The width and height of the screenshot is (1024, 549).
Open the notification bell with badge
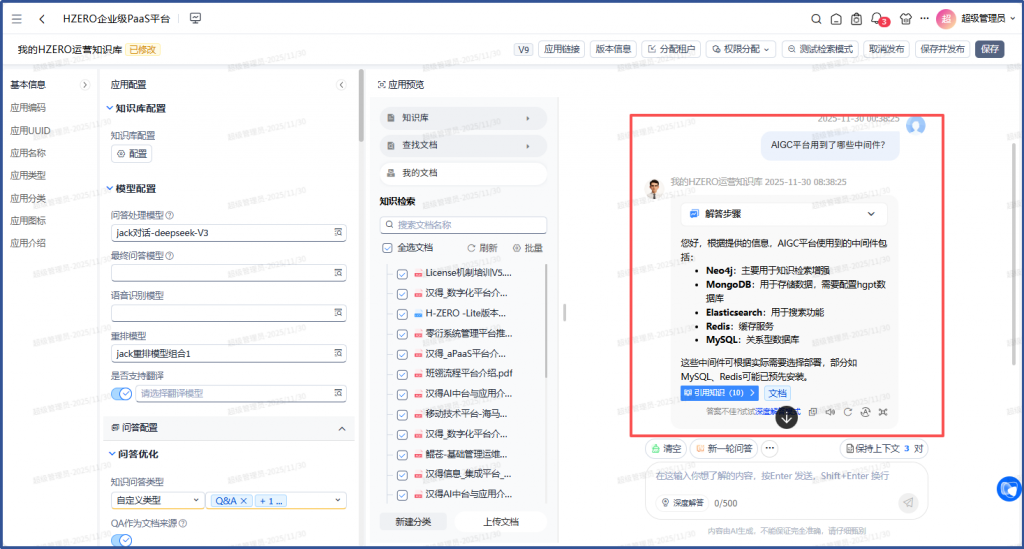877,19
